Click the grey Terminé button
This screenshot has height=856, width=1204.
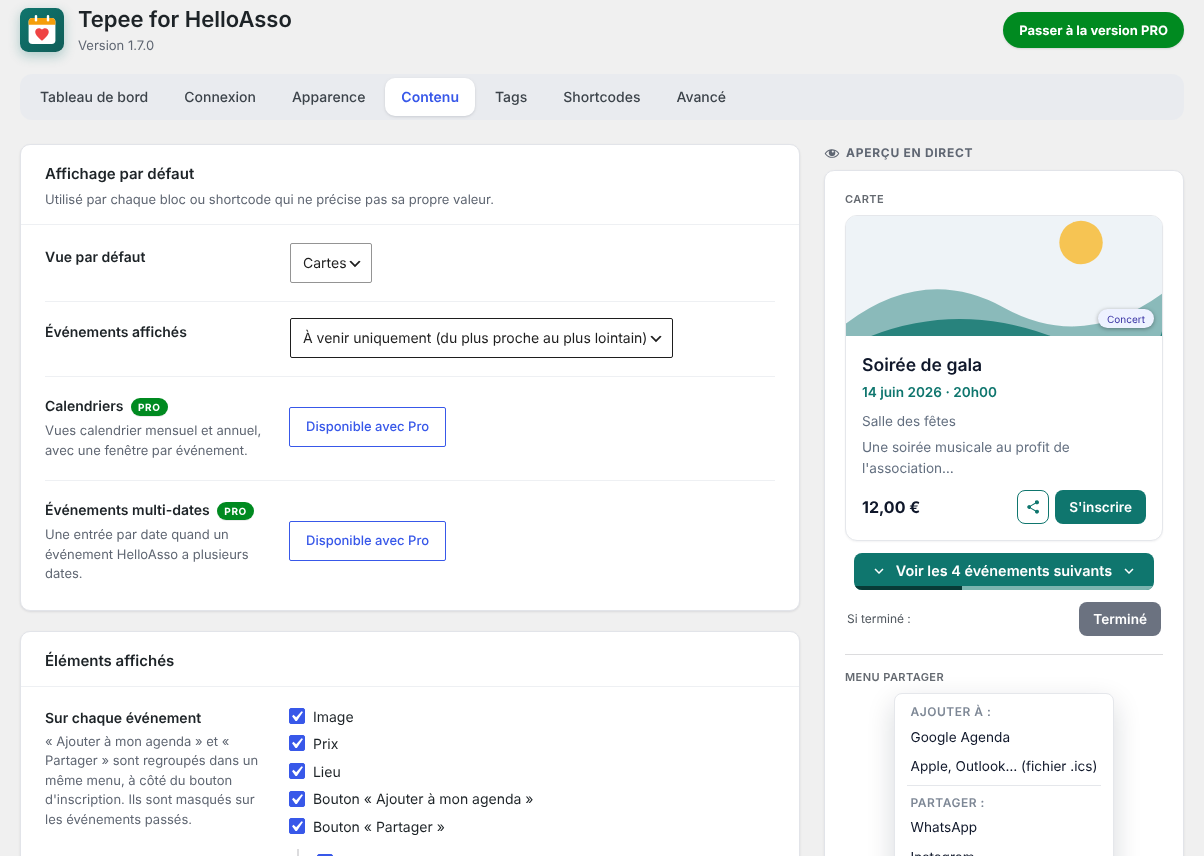pyautogui.click(x=1120, y=619)
